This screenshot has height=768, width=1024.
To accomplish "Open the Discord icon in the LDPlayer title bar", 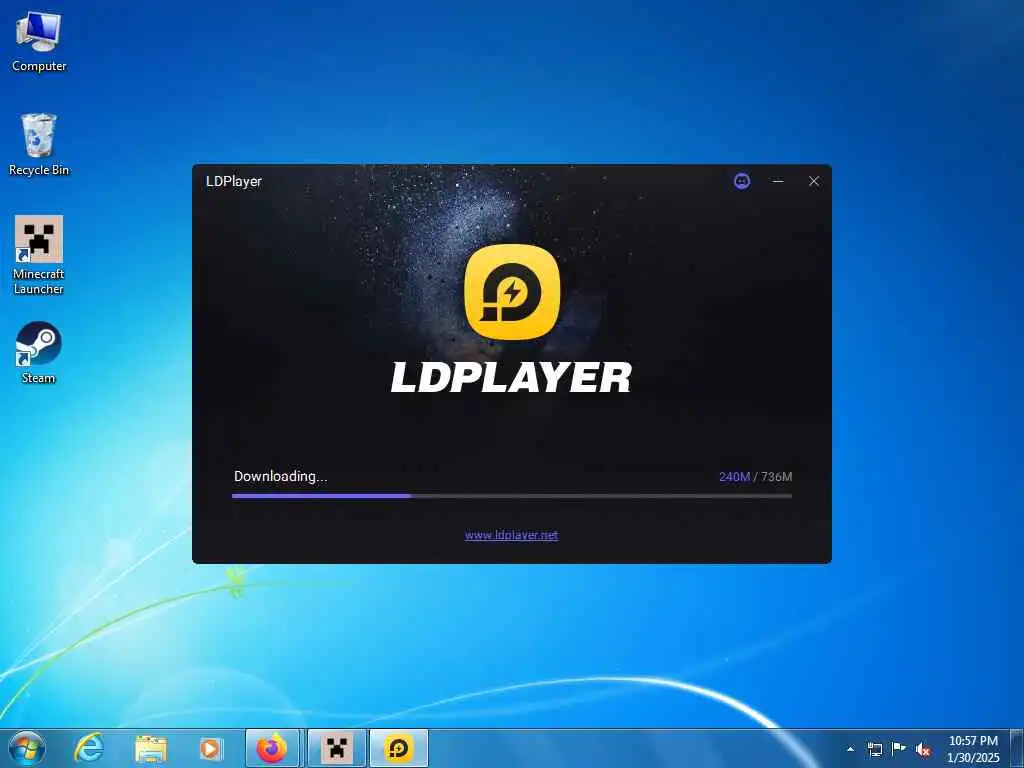I will [742, 181].
